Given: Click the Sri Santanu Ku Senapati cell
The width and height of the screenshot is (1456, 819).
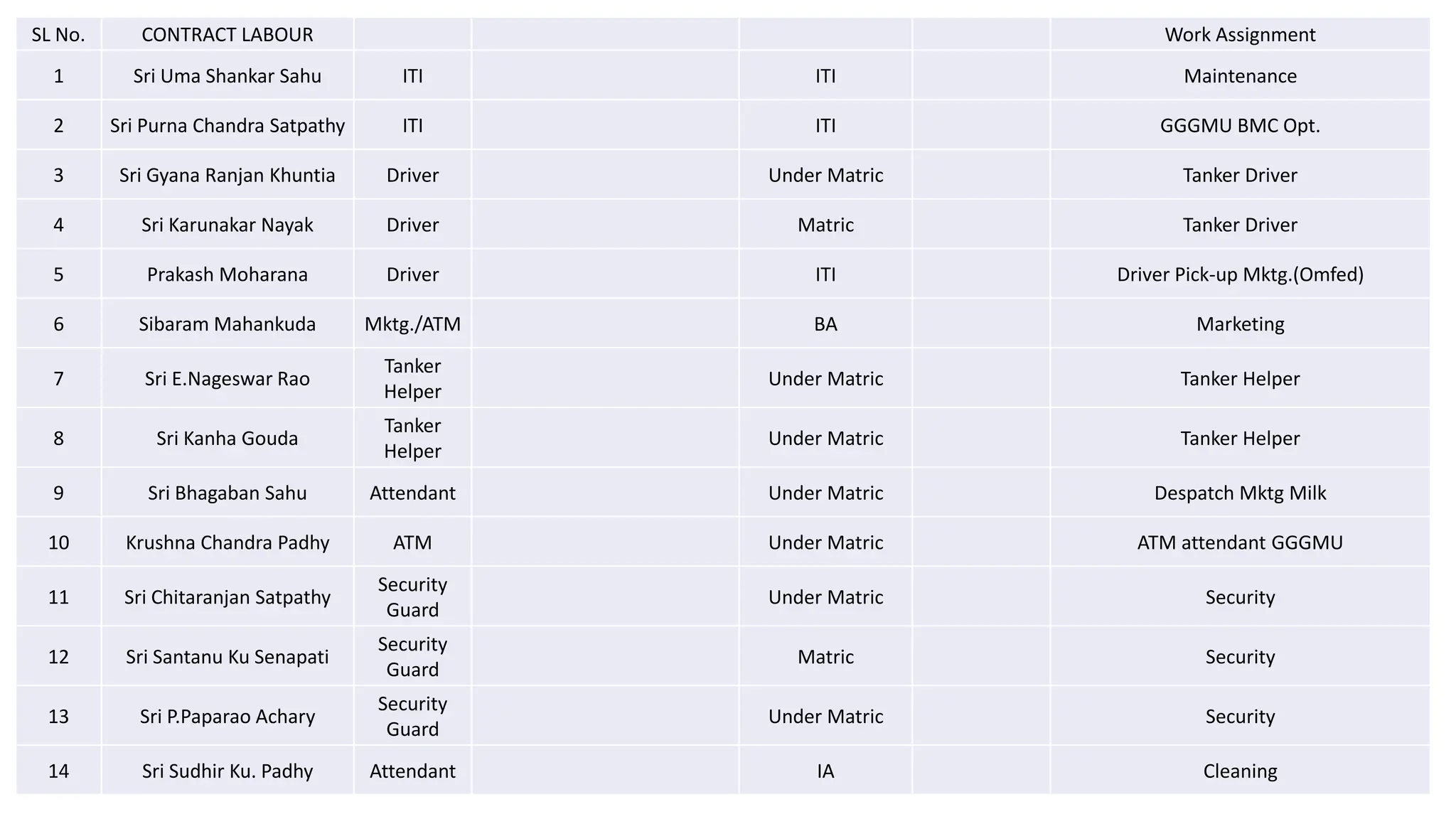Looking at the screenshot, I should 227,657.
